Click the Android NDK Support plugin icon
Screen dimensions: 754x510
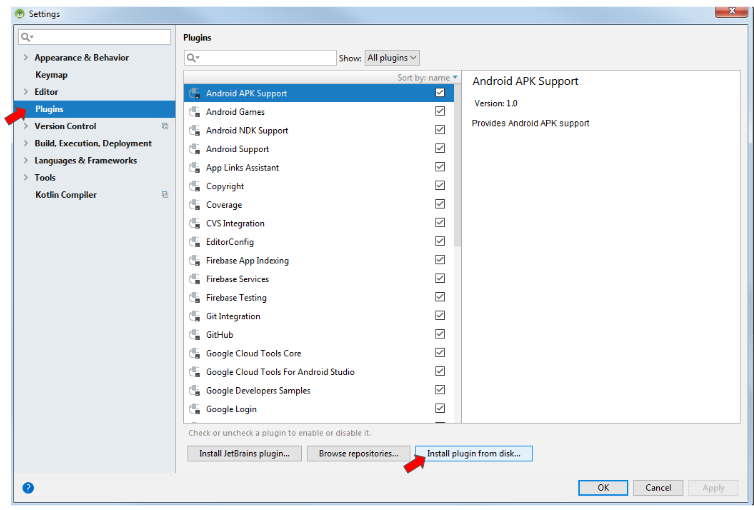tap(195, 130)
